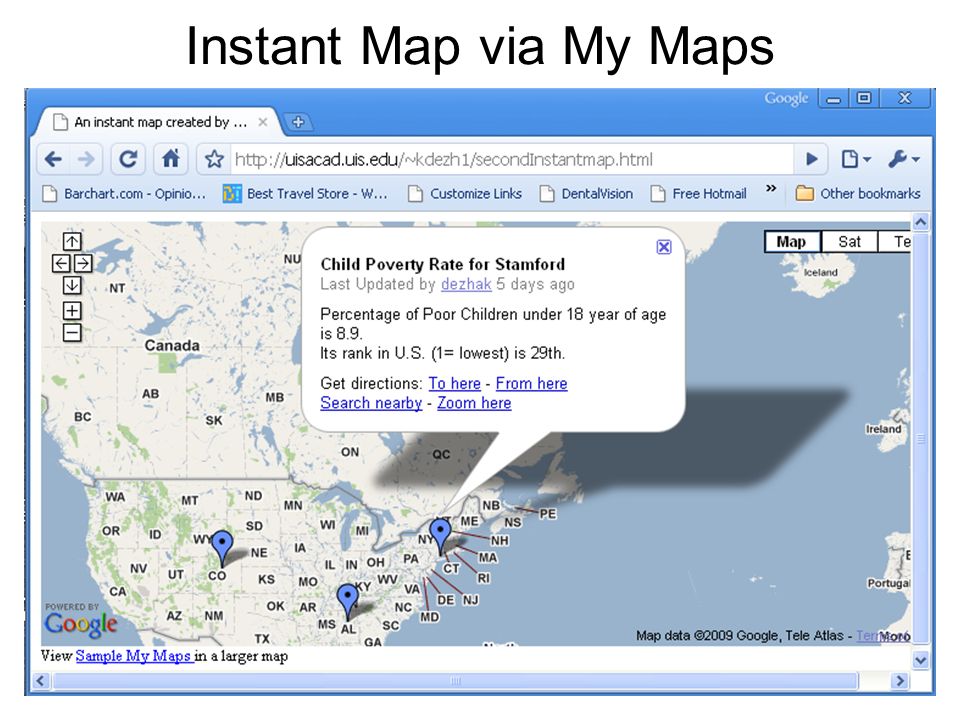Click the 'Search nearby' link
Image resolution: width=960 pixels, height=720 pixels.
(371, 403)
